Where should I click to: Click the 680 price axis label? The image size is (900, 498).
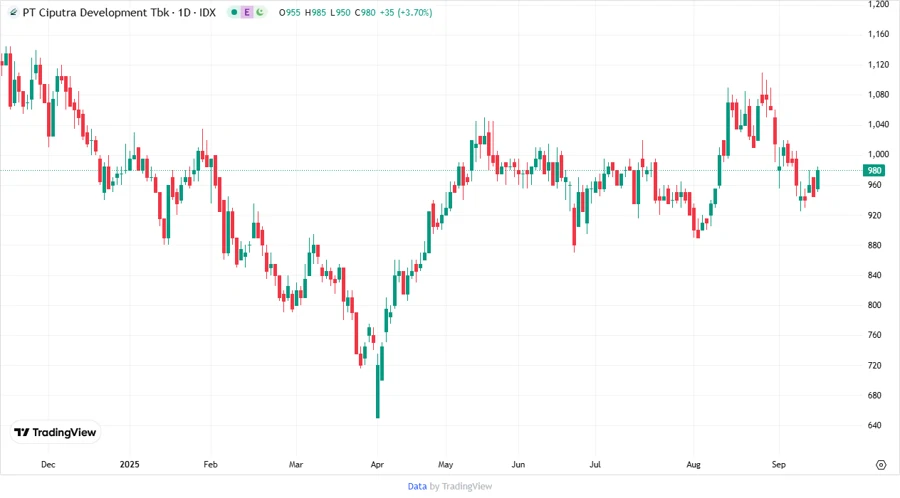[874, 395]
